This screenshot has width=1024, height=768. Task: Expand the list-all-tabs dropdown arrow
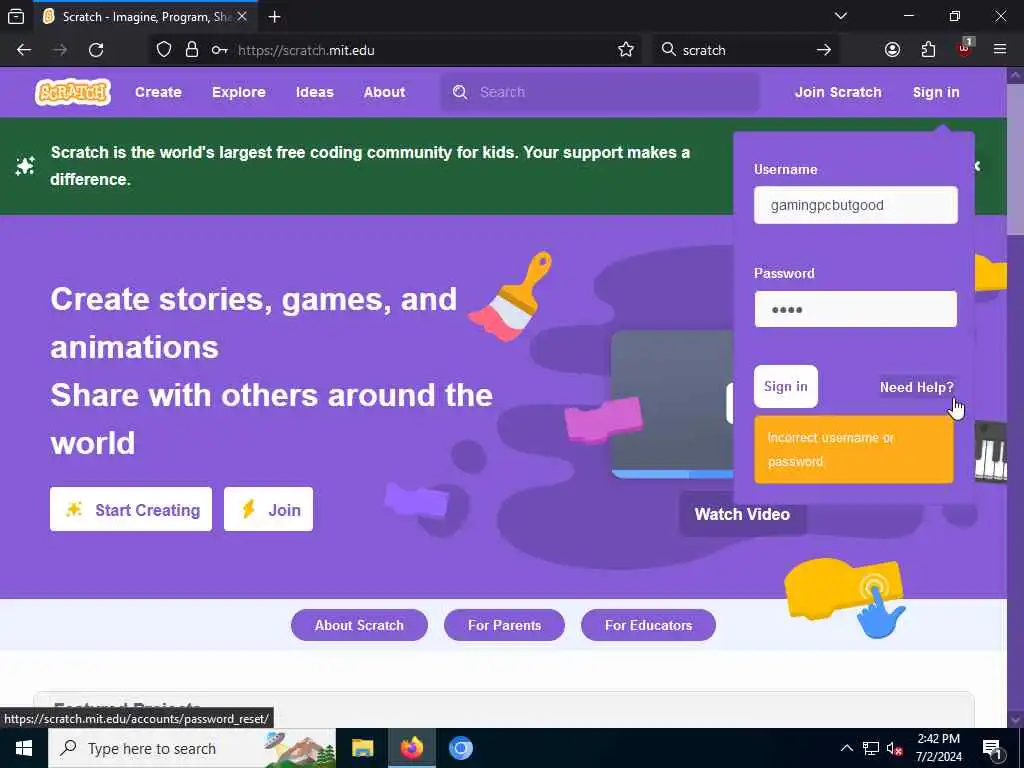pyautogui.click(x=841, y=16)
